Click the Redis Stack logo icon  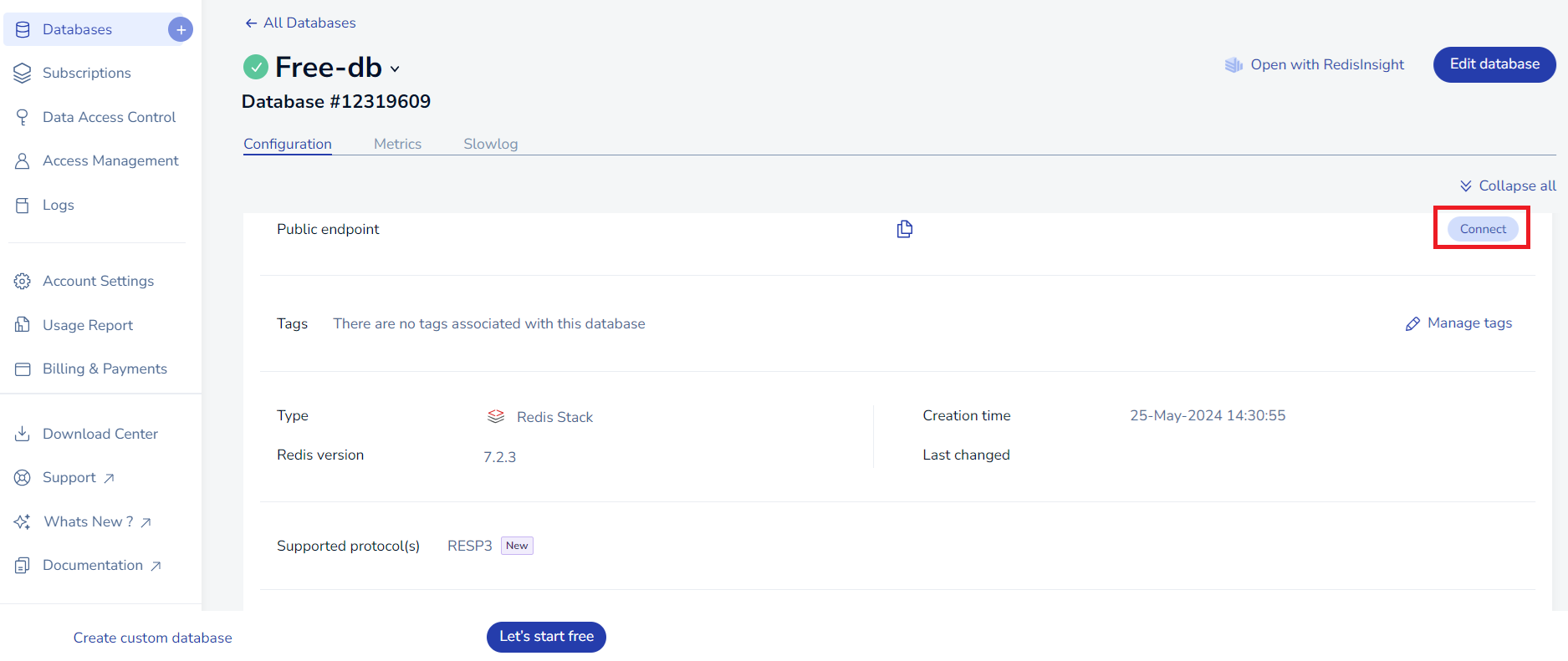[x=496, y=416]
